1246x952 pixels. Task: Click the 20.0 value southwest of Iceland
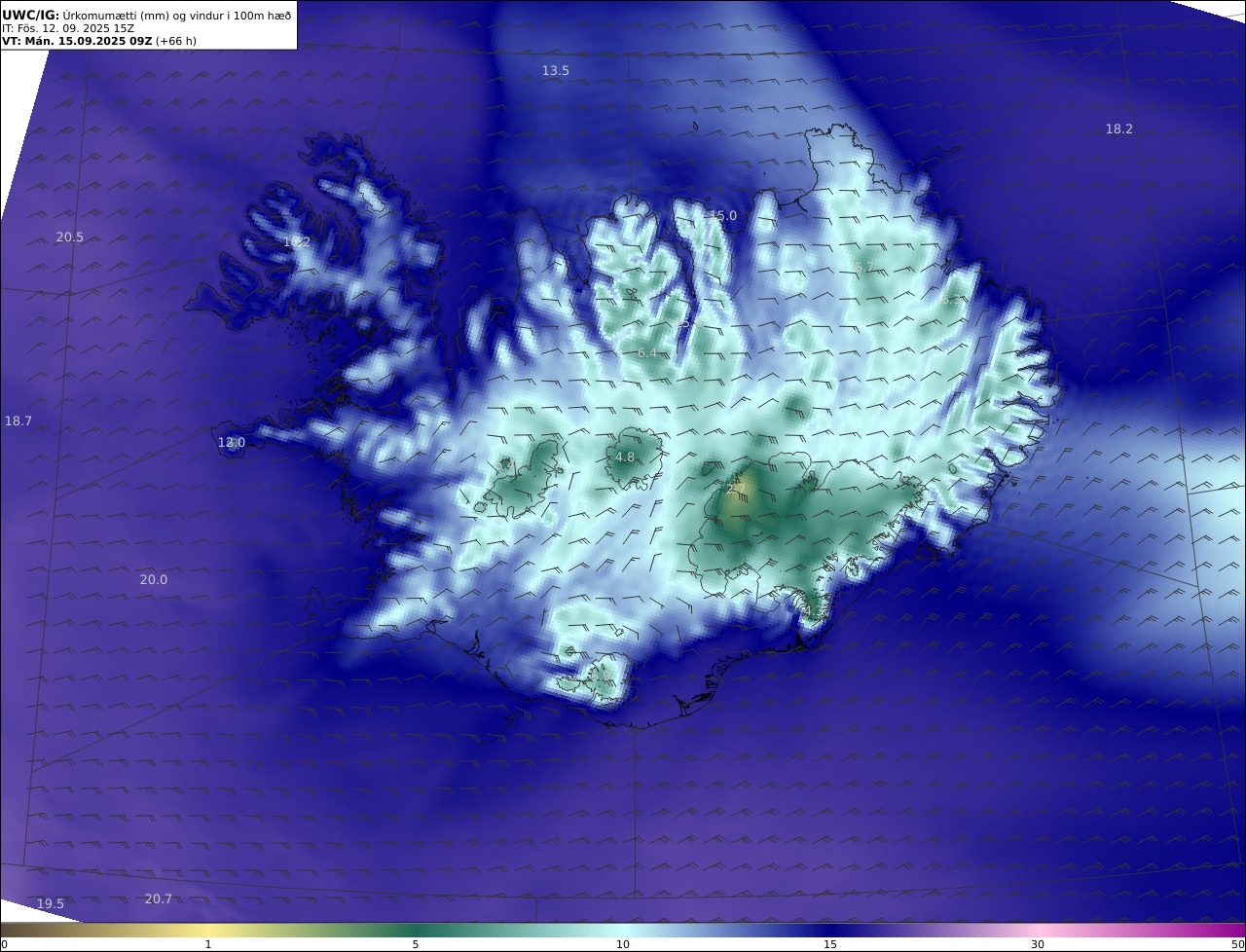point(154,580)
